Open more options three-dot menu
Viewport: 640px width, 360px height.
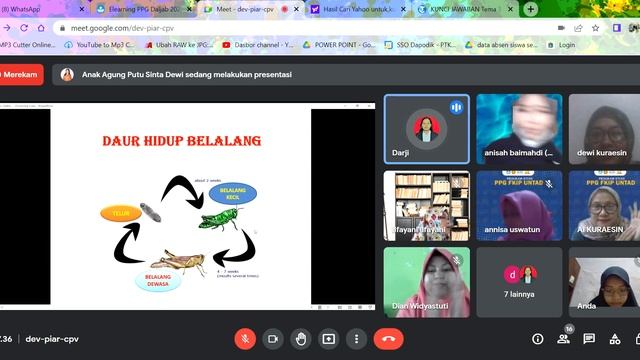[x=356, y=339]
